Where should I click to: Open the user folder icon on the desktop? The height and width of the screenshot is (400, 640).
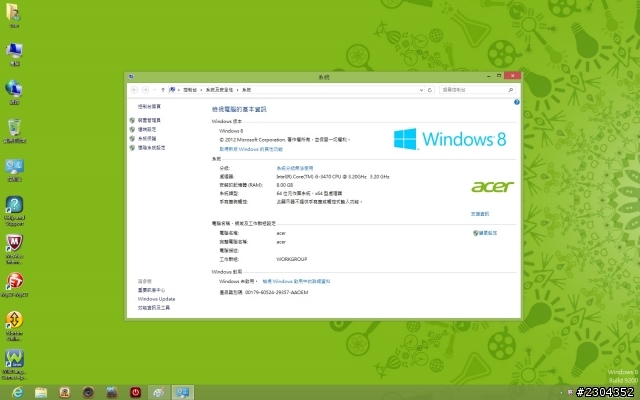click(x=14, y=12)
